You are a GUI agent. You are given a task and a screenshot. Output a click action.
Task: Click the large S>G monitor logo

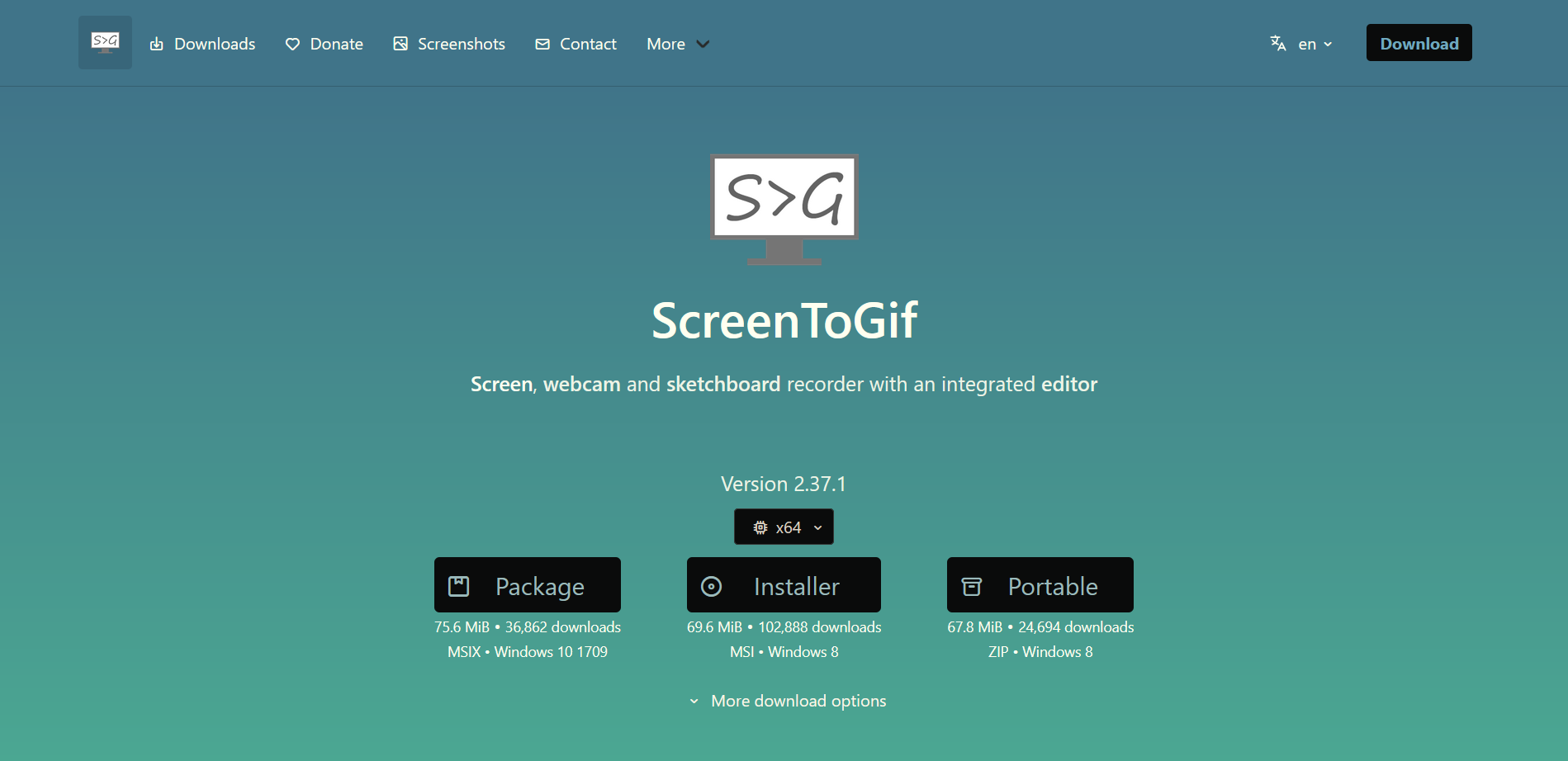(784, 209)
